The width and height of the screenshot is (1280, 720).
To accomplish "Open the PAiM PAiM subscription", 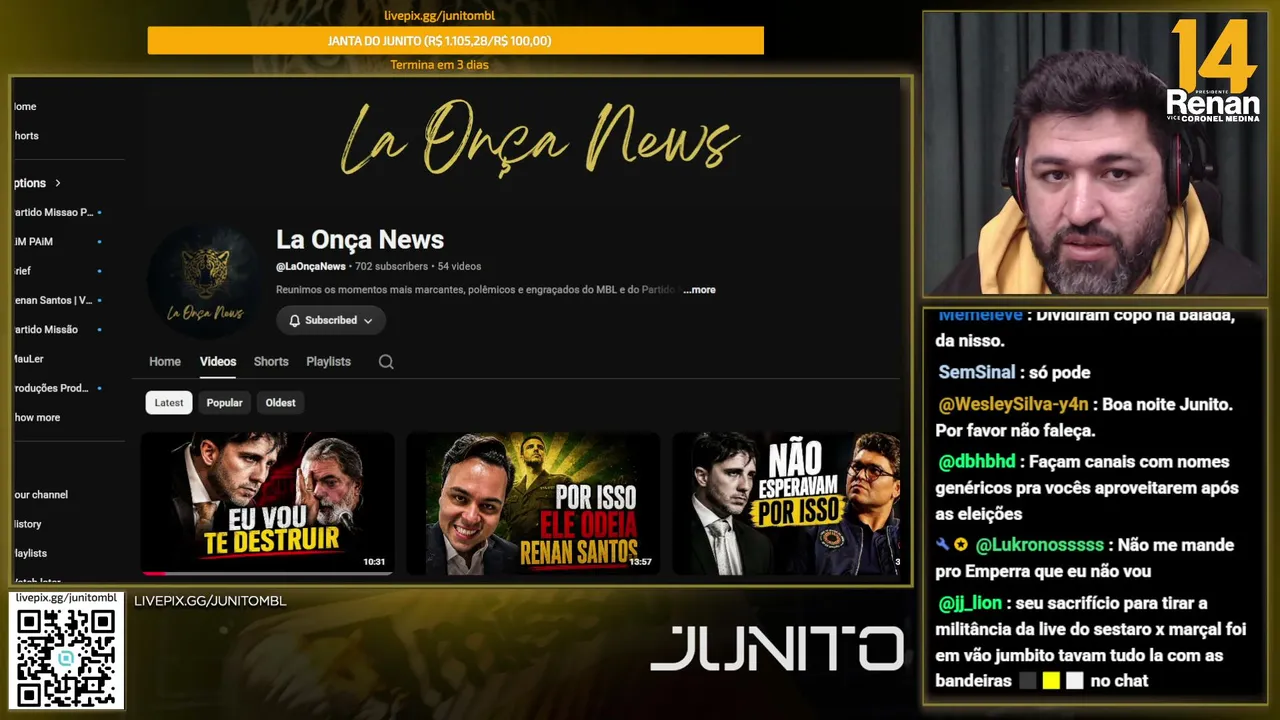I will [x=57, y=241].
